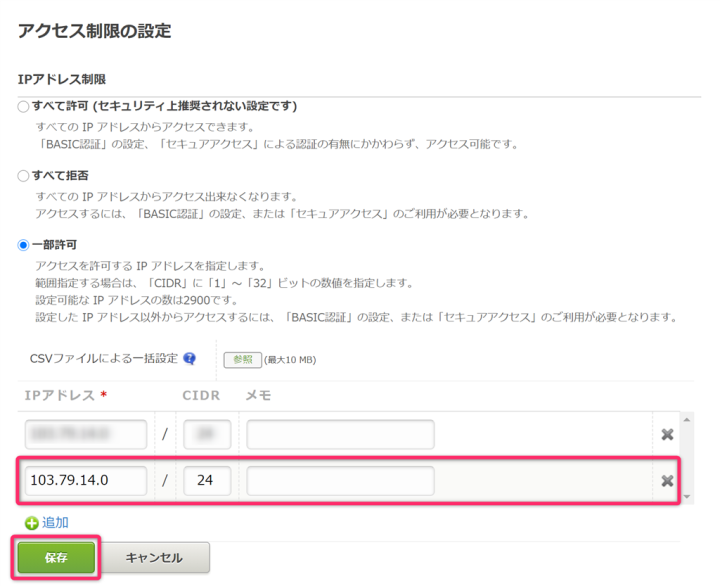Click the green plus 追加 icon

[x=31, y=523]
